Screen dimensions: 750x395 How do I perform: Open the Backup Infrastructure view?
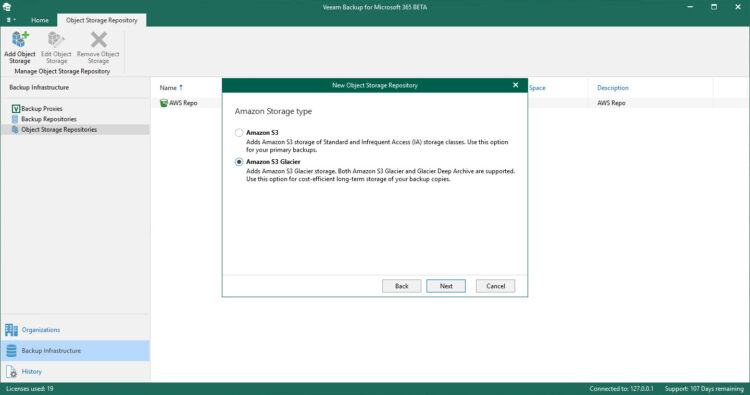pos(75,351)
